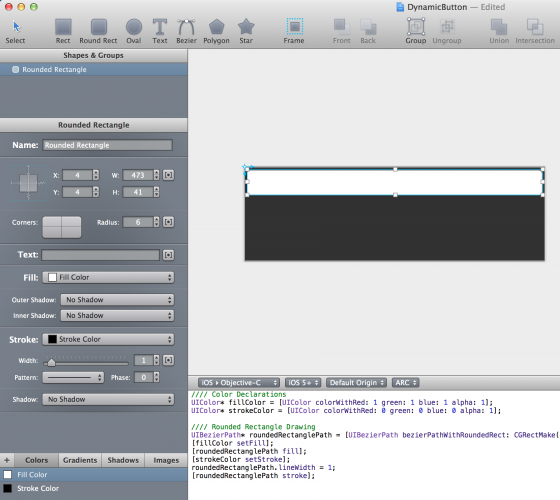
Task: Click the stroke Width number field
Action: 144,360
